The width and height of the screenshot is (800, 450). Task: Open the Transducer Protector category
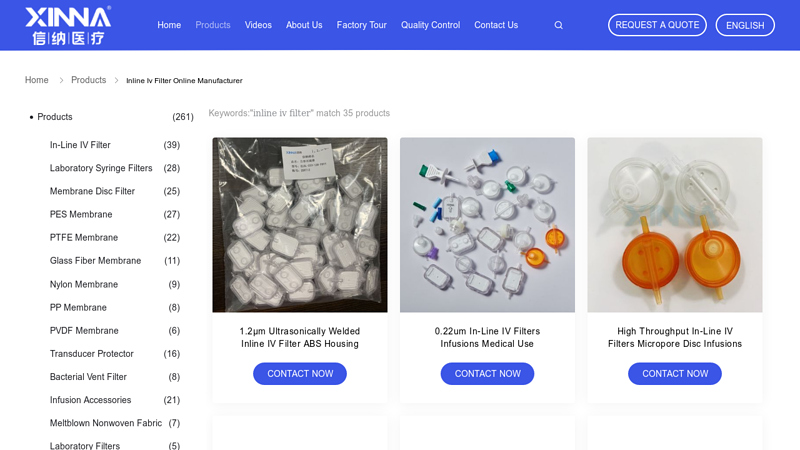pos(92,354)
